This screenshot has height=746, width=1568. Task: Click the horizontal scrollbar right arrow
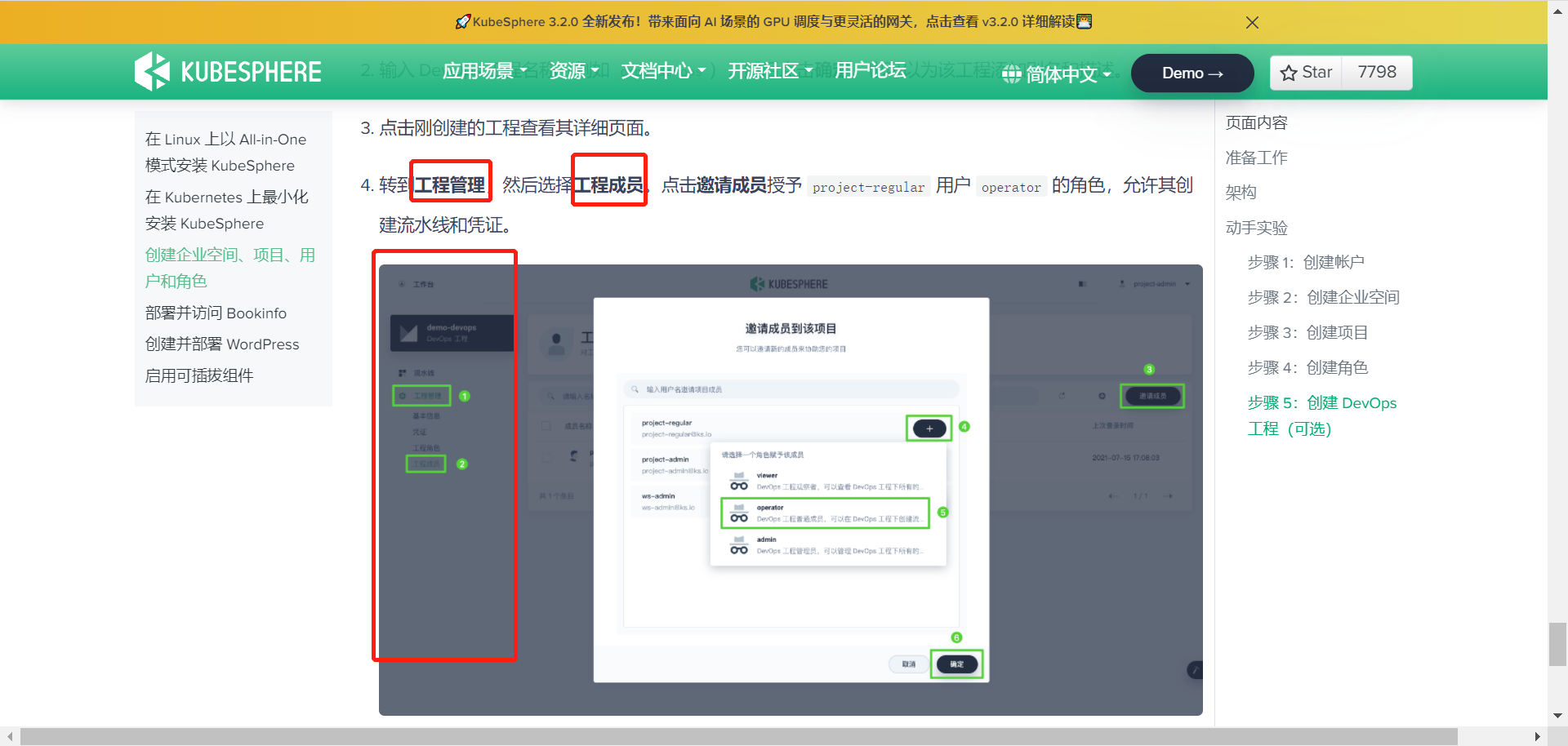click(1538, 736)
